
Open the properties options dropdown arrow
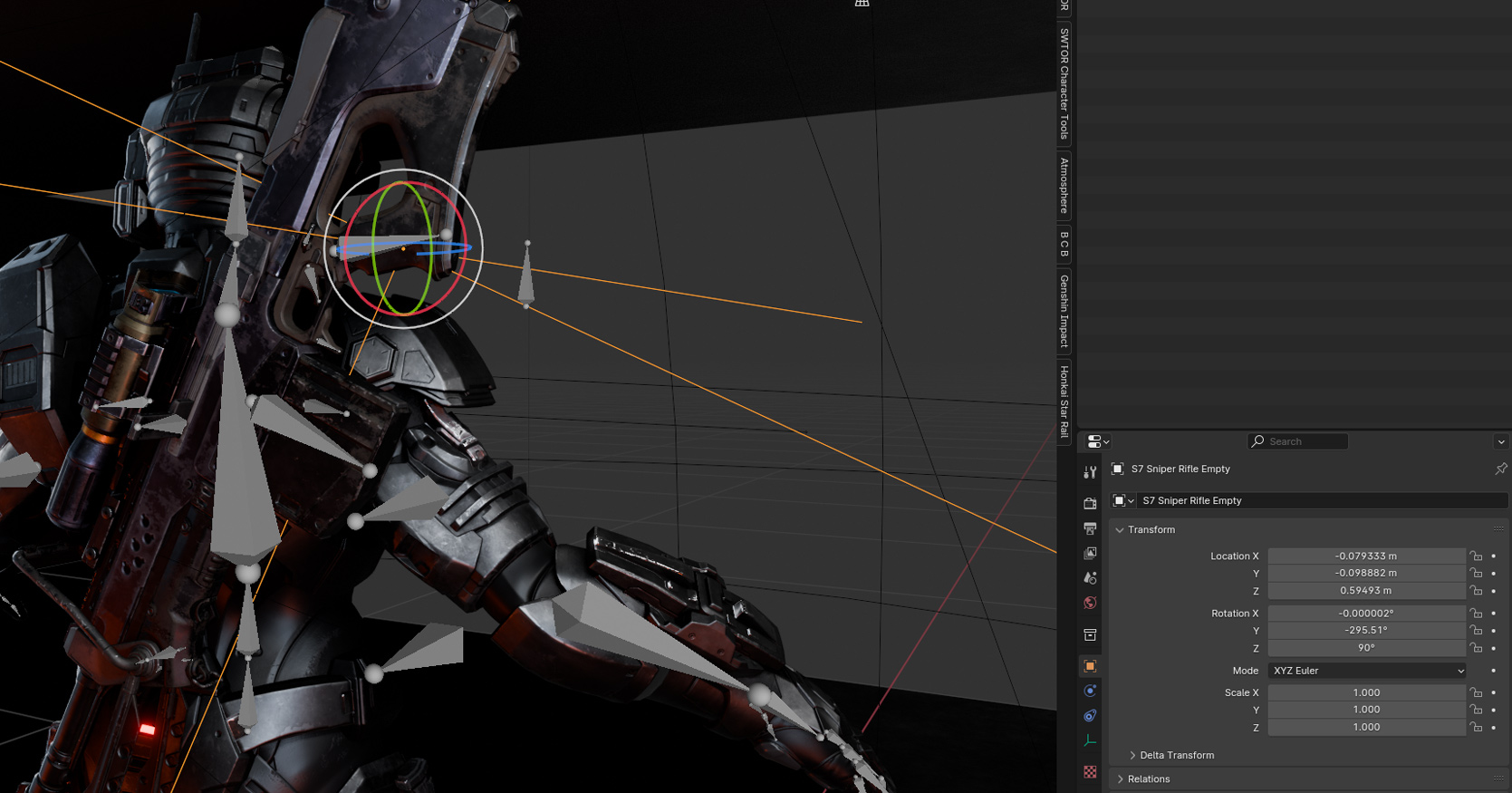[x=1501, y=441]
